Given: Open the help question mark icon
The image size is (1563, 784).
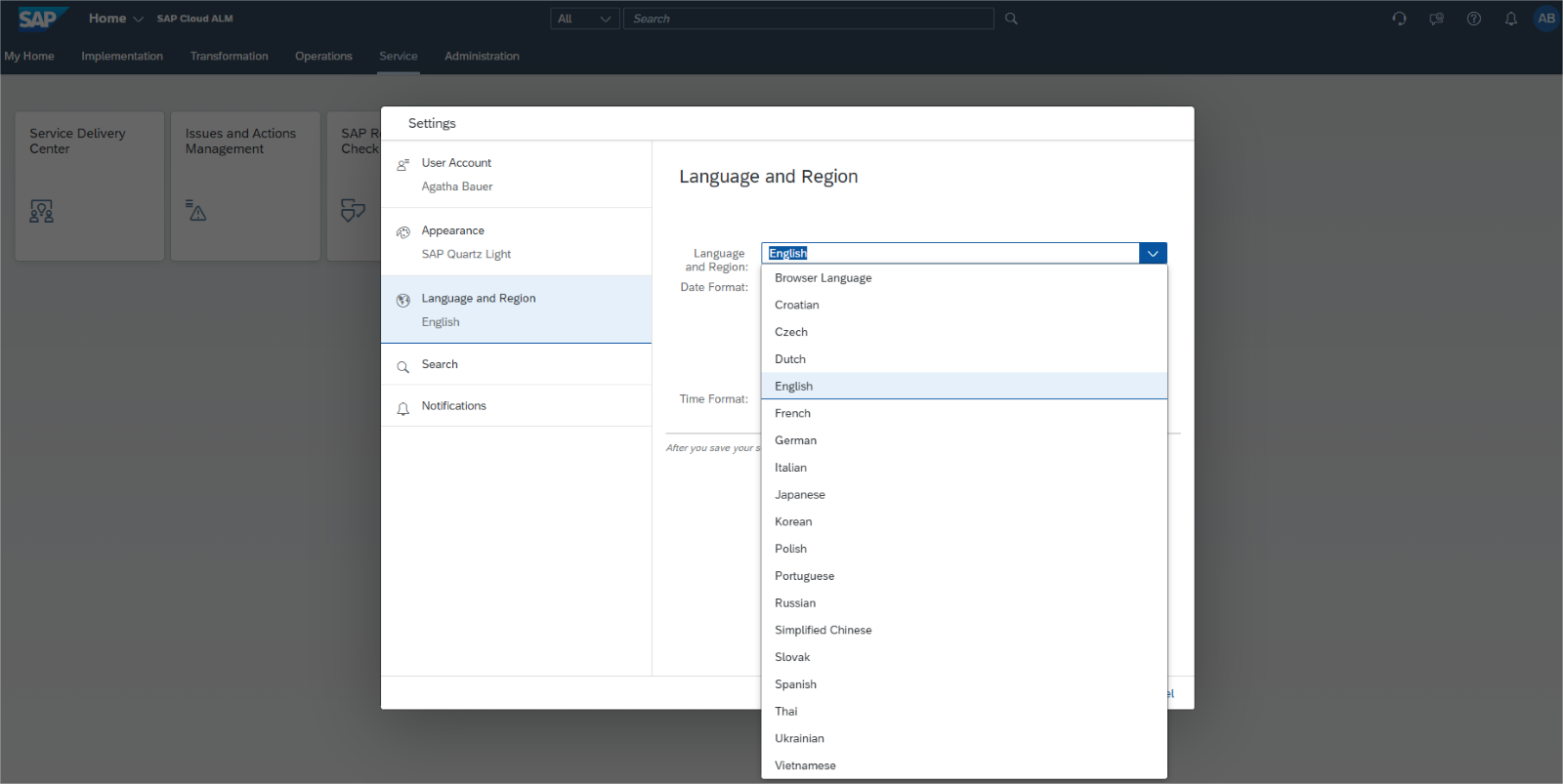Looking at the screenshot, I should (x=1473, y=19).
